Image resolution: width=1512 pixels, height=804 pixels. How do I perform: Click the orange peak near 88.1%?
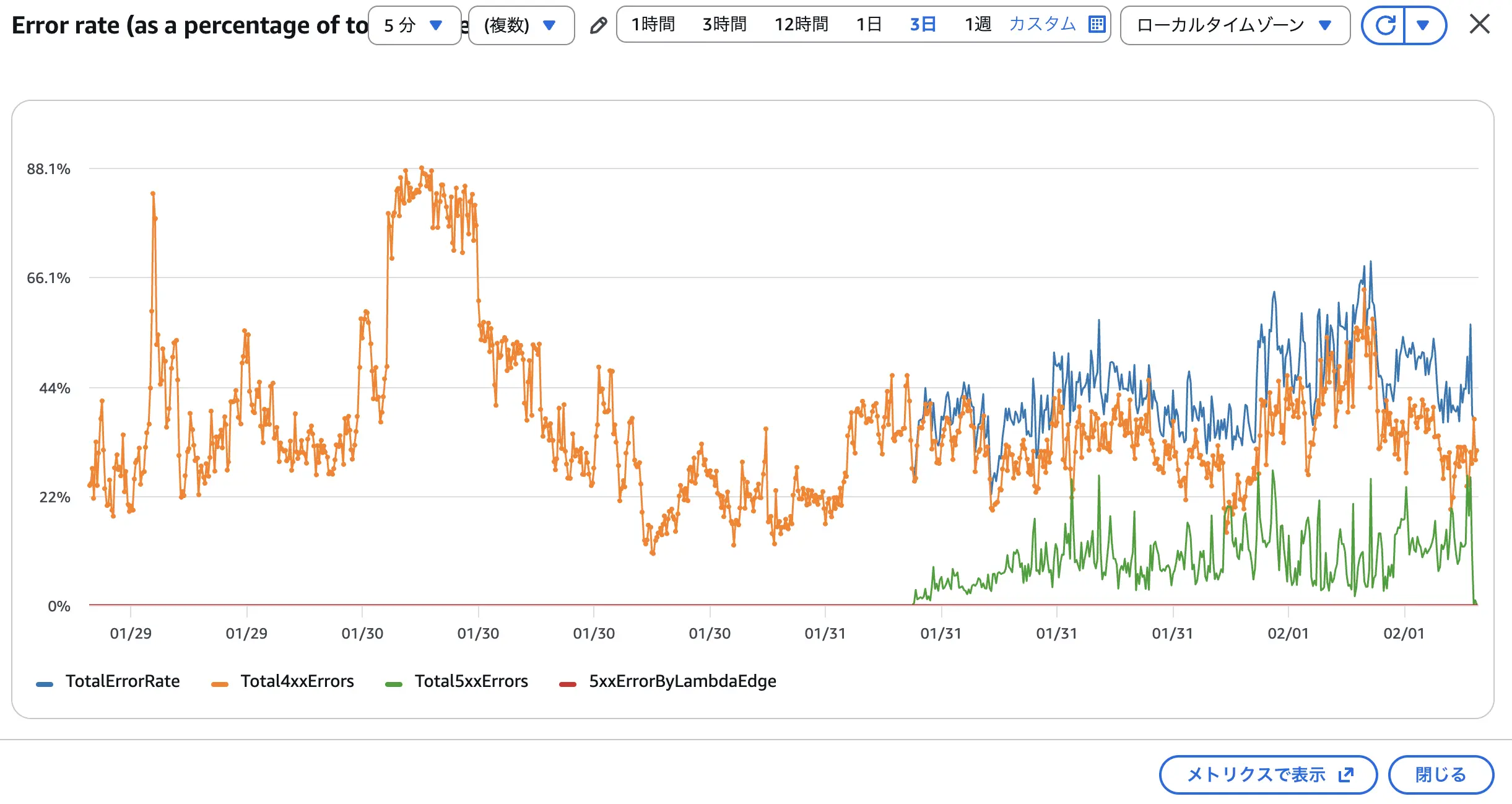coord(422,168)
